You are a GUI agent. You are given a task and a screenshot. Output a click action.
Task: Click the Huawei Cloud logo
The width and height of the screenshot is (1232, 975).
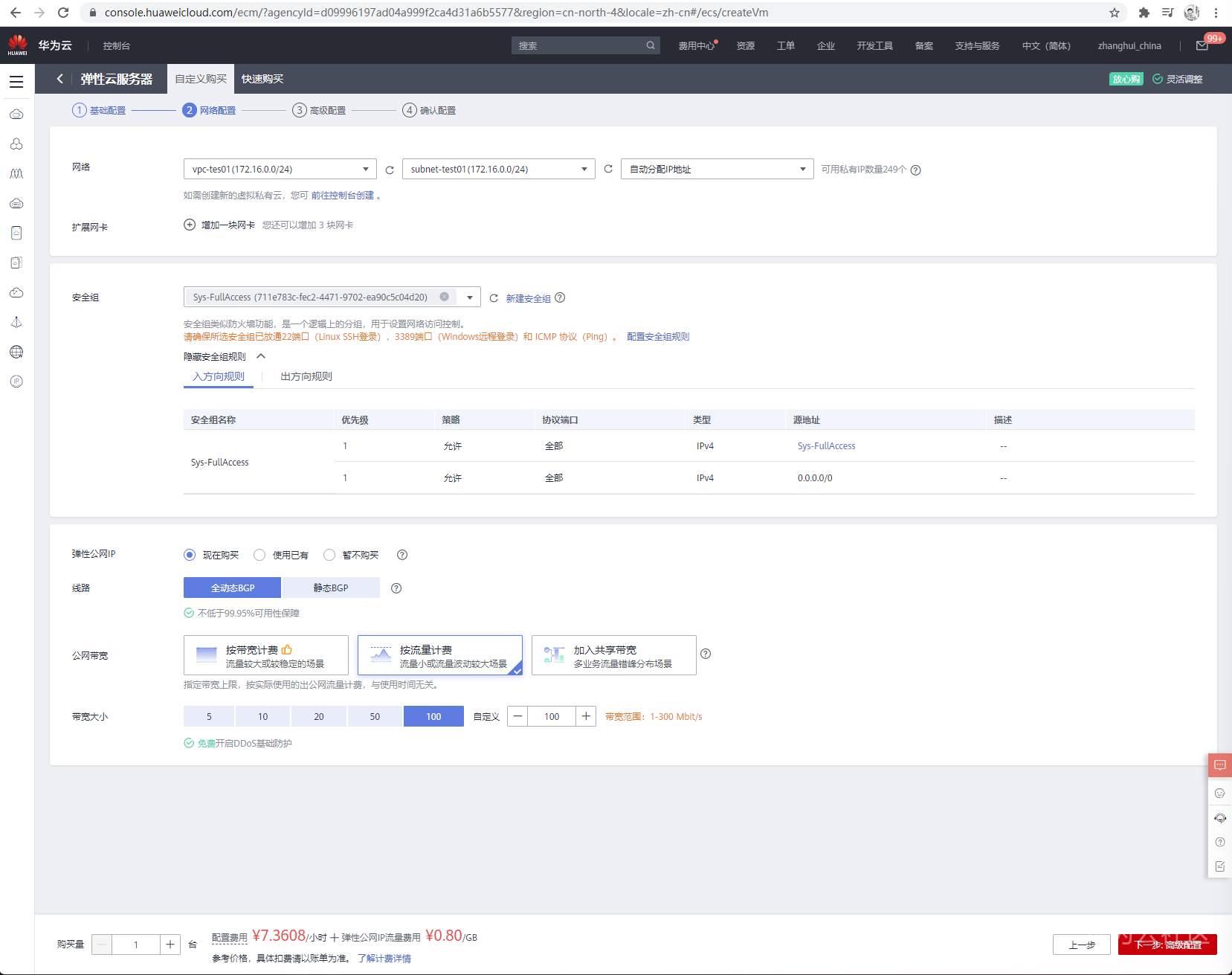(x=17, y=45)
